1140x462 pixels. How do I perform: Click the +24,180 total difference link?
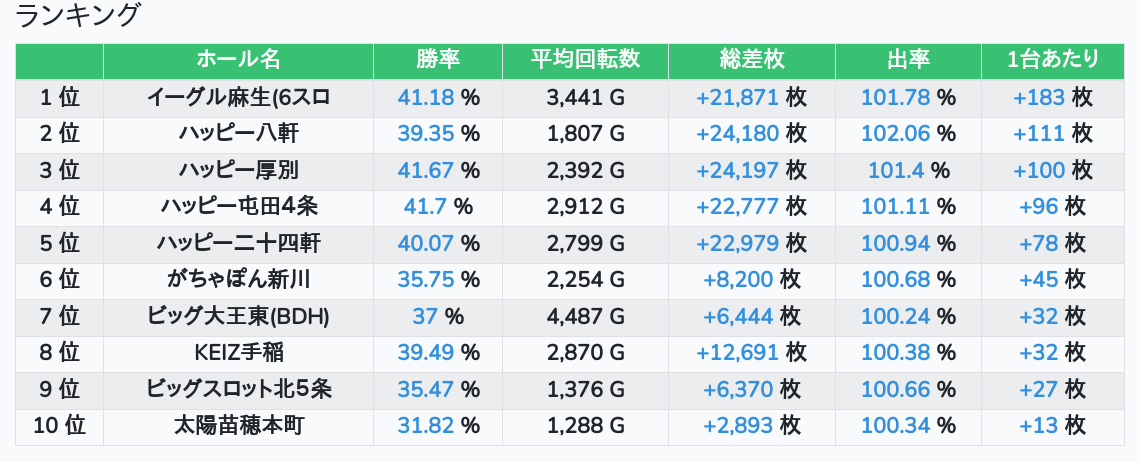(x=737, y=134)
